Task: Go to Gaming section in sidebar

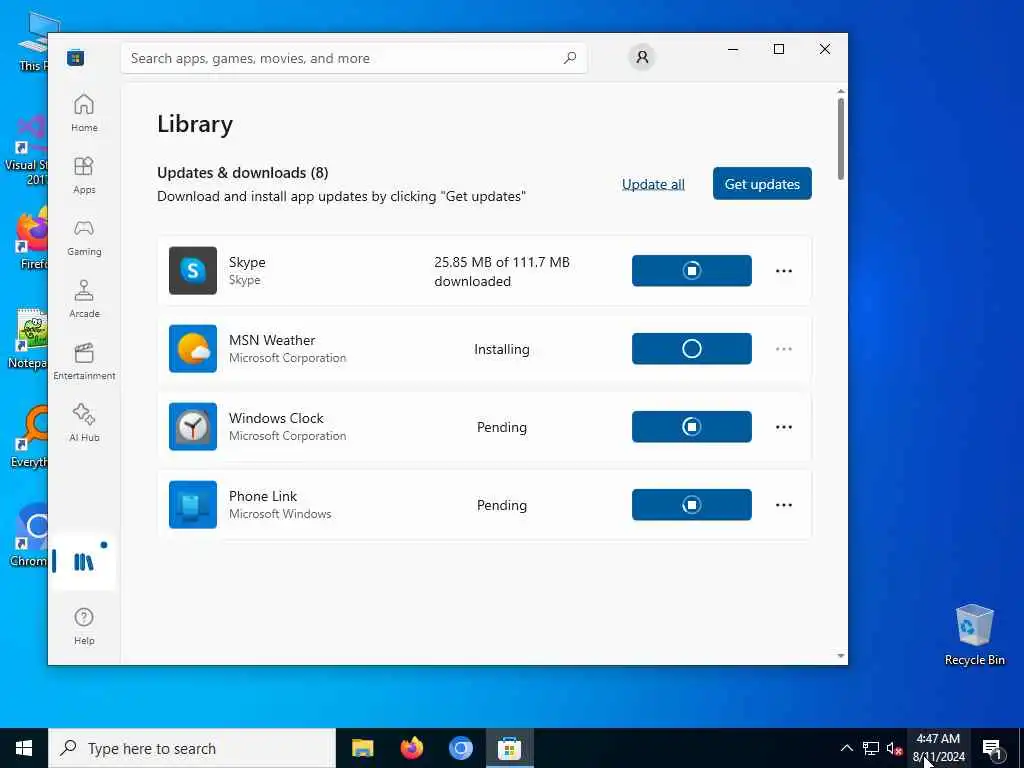Action: 84,238
